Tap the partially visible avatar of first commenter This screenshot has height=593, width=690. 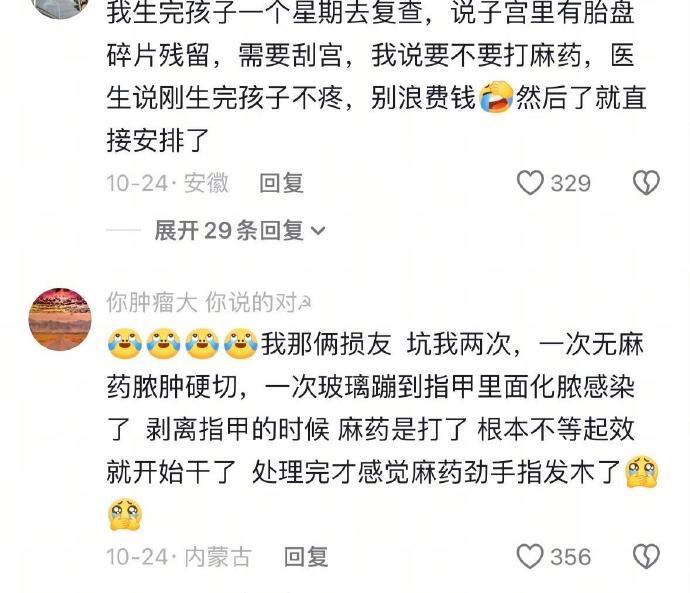60,9
